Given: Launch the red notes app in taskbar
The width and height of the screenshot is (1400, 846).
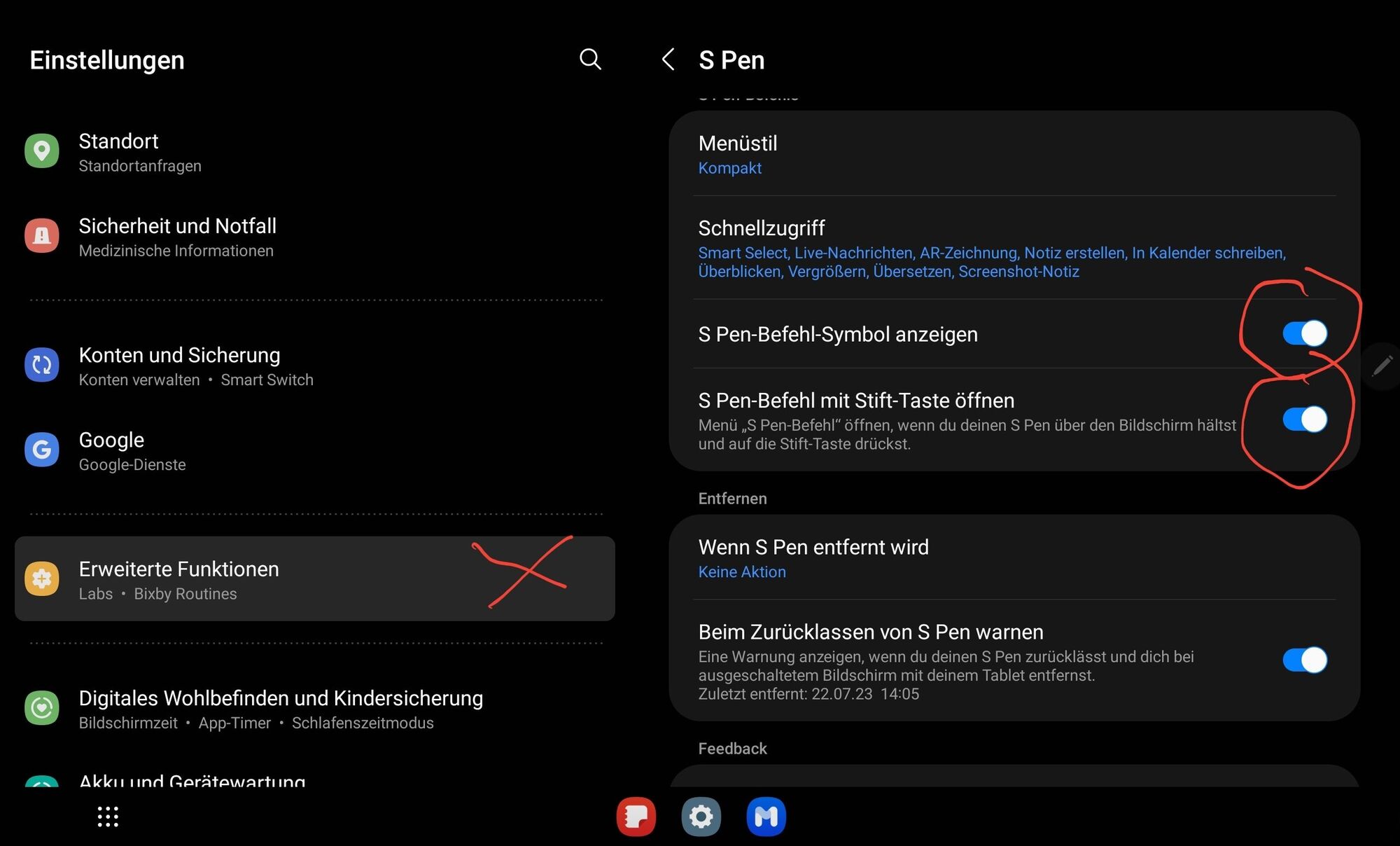Looking at the screenshot, I should click(x=636, y=817).
